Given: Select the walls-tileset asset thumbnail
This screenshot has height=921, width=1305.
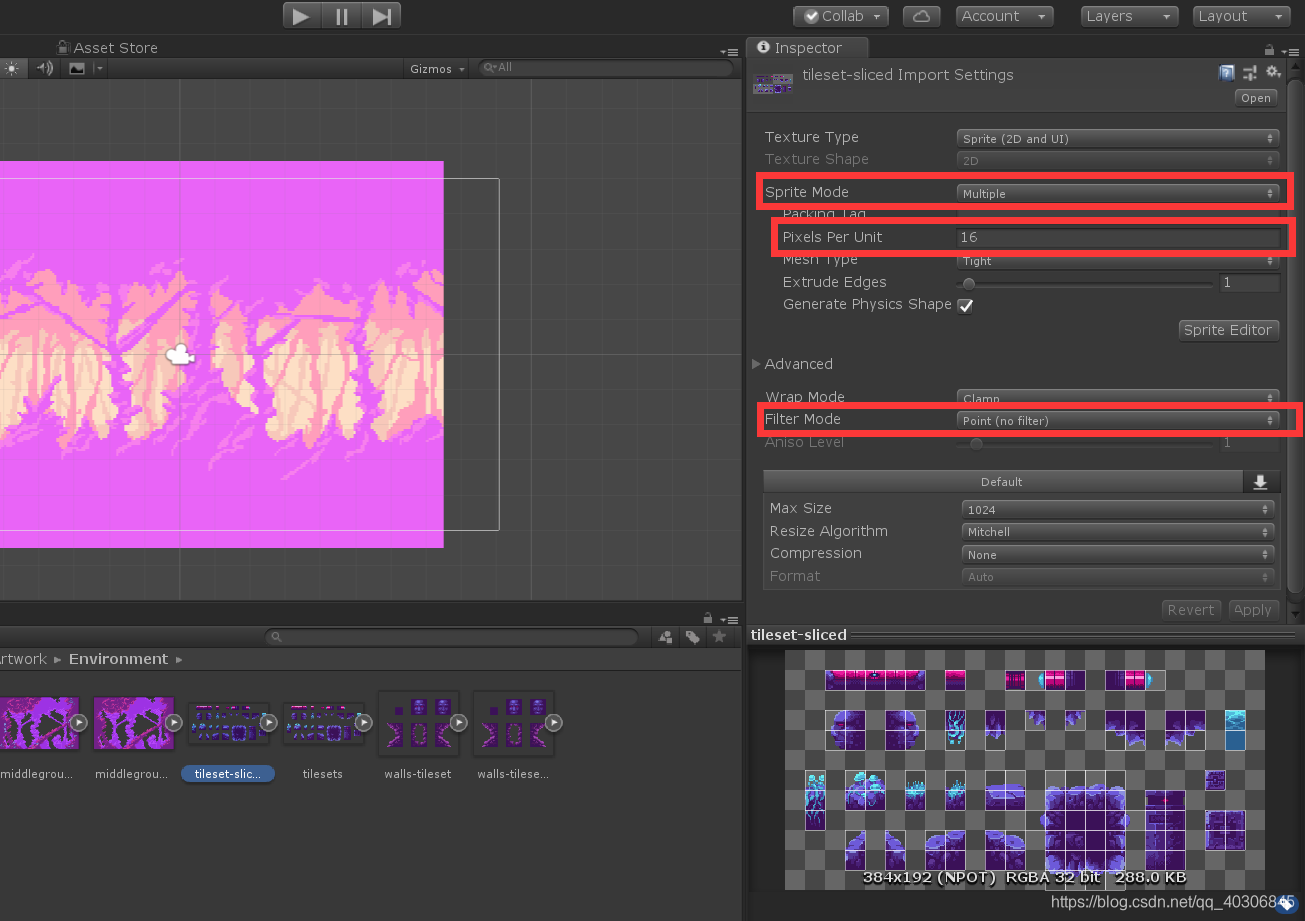Looking at the screenshot, I should coord(418,723).
